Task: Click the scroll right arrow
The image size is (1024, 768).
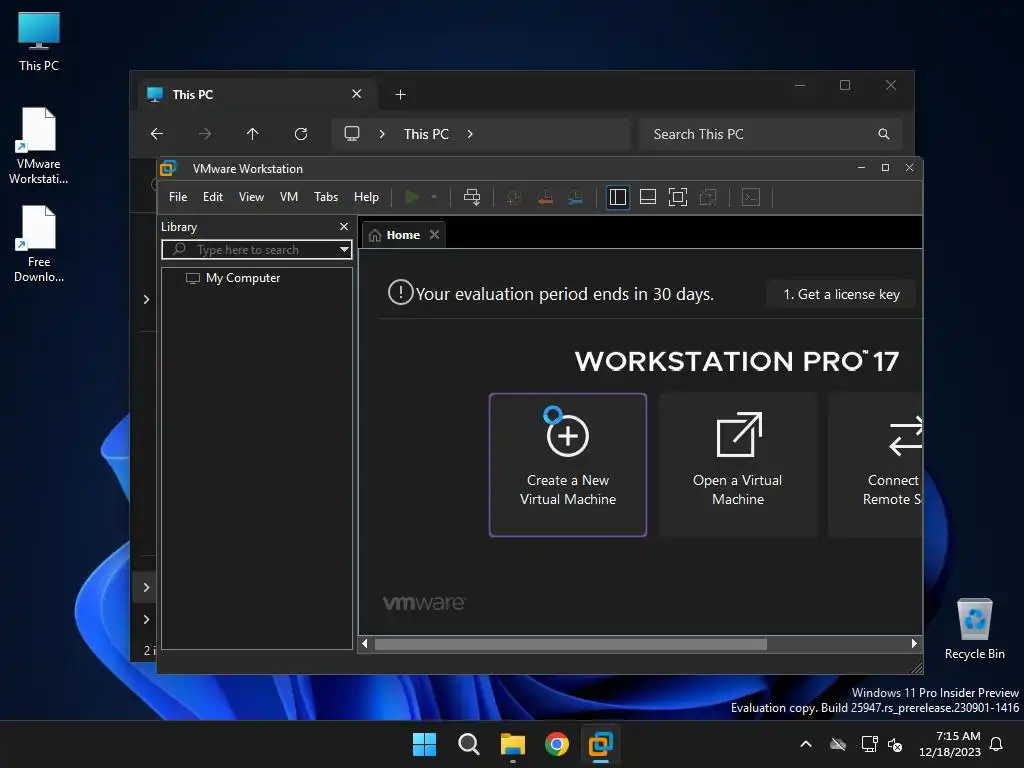Action: point(914,644)
